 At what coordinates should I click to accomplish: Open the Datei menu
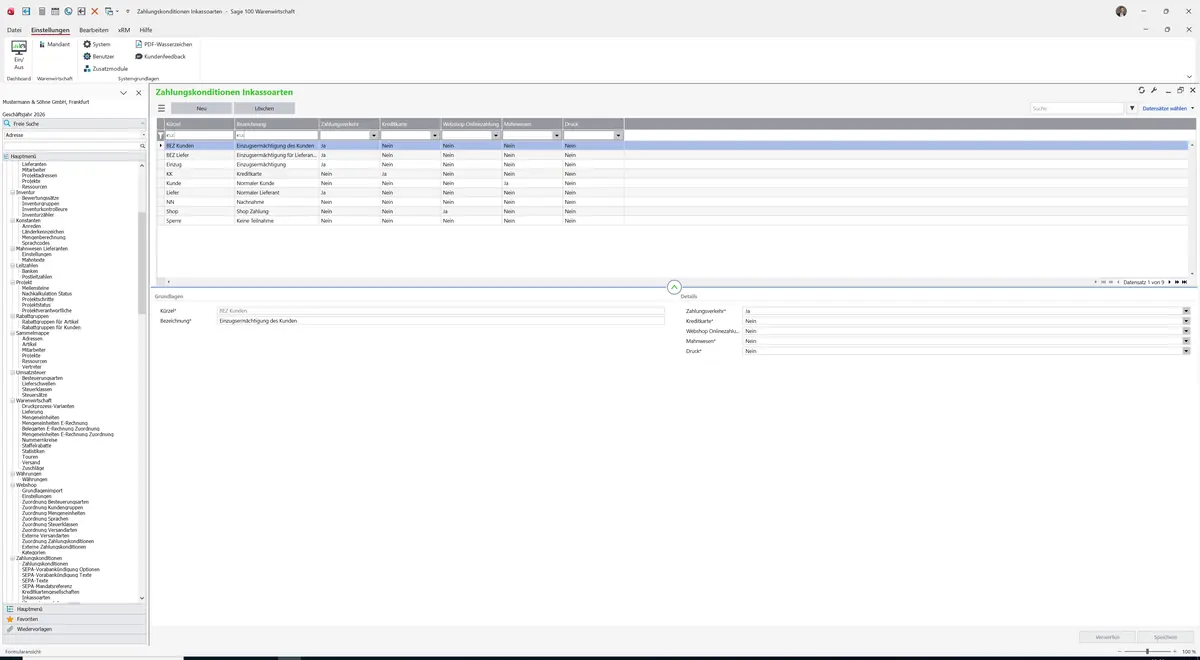pos(14,30)
